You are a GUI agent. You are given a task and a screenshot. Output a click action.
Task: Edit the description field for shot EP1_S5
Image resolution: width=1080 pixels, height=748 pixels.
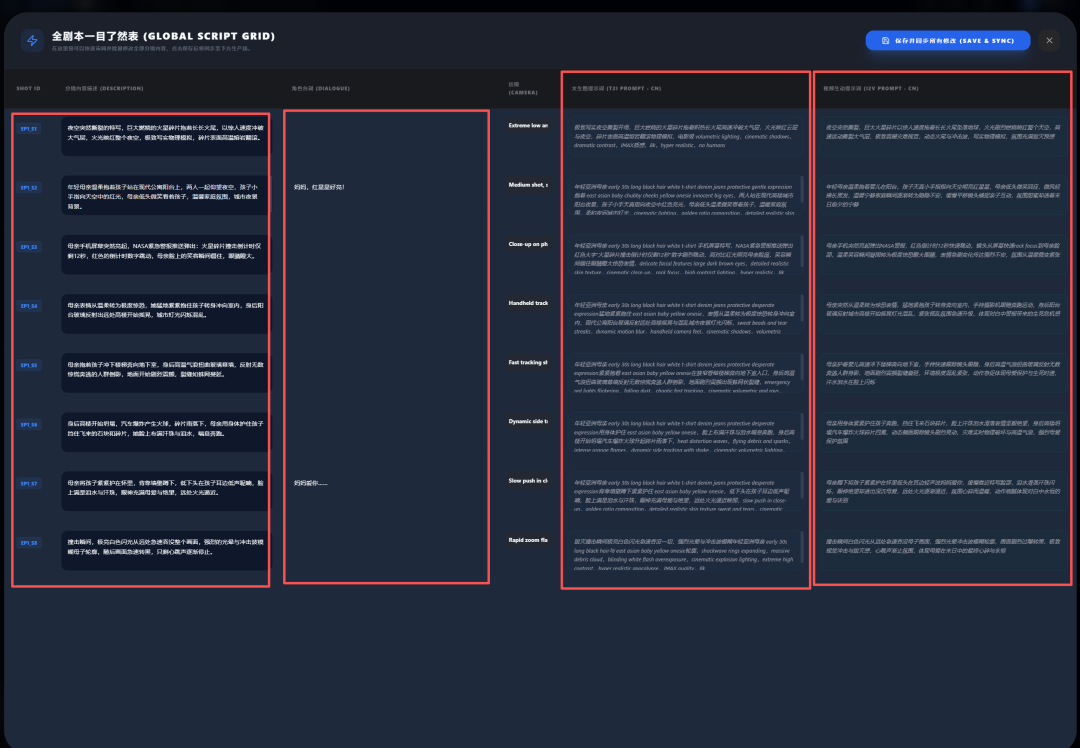coord(165,373)
